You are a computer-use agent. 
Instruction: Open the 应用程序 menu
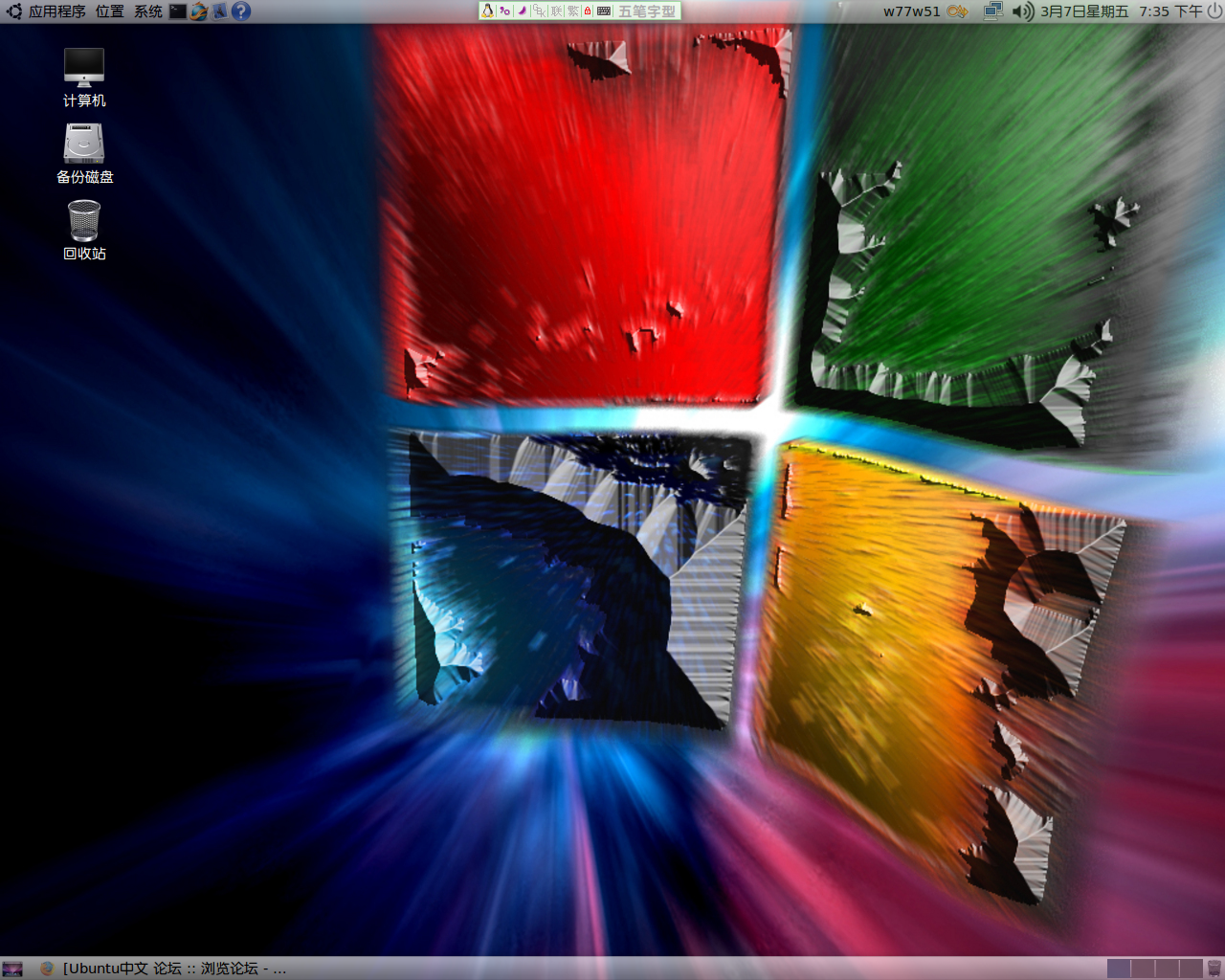pyautogui.click(x=56, y=11)
